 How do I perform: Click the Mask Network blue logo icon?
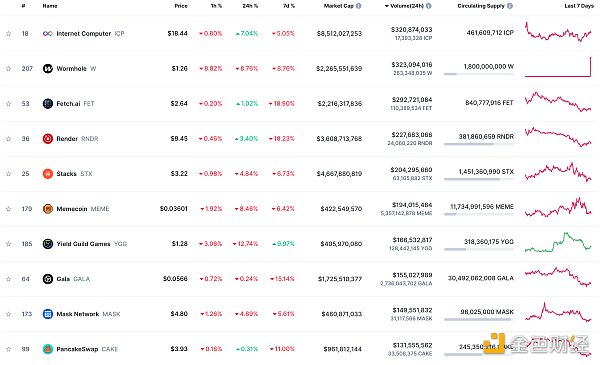pyautogui.click(x=47, y=314)
